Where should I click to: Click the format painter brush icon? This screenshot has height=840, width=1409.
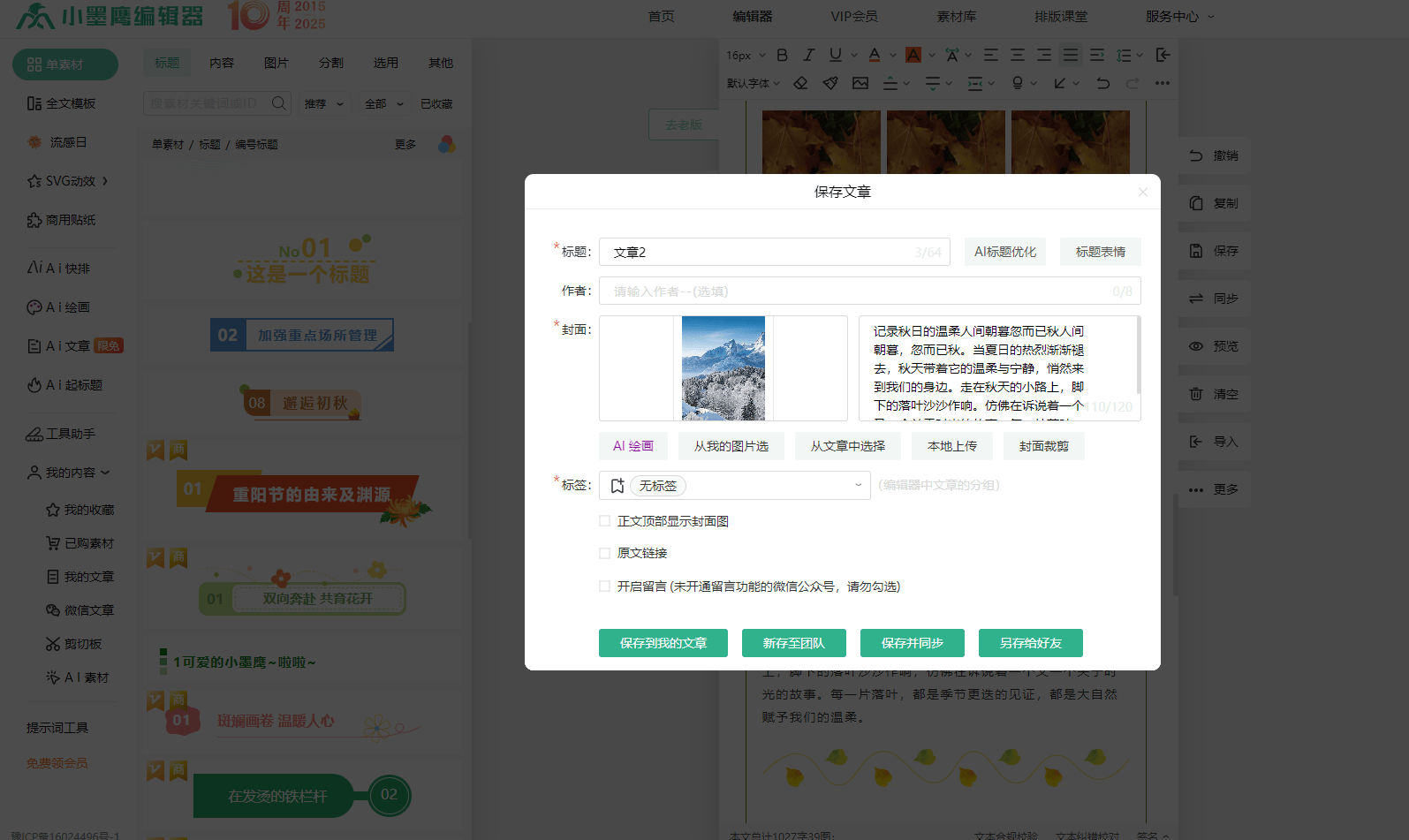[830, 83]
